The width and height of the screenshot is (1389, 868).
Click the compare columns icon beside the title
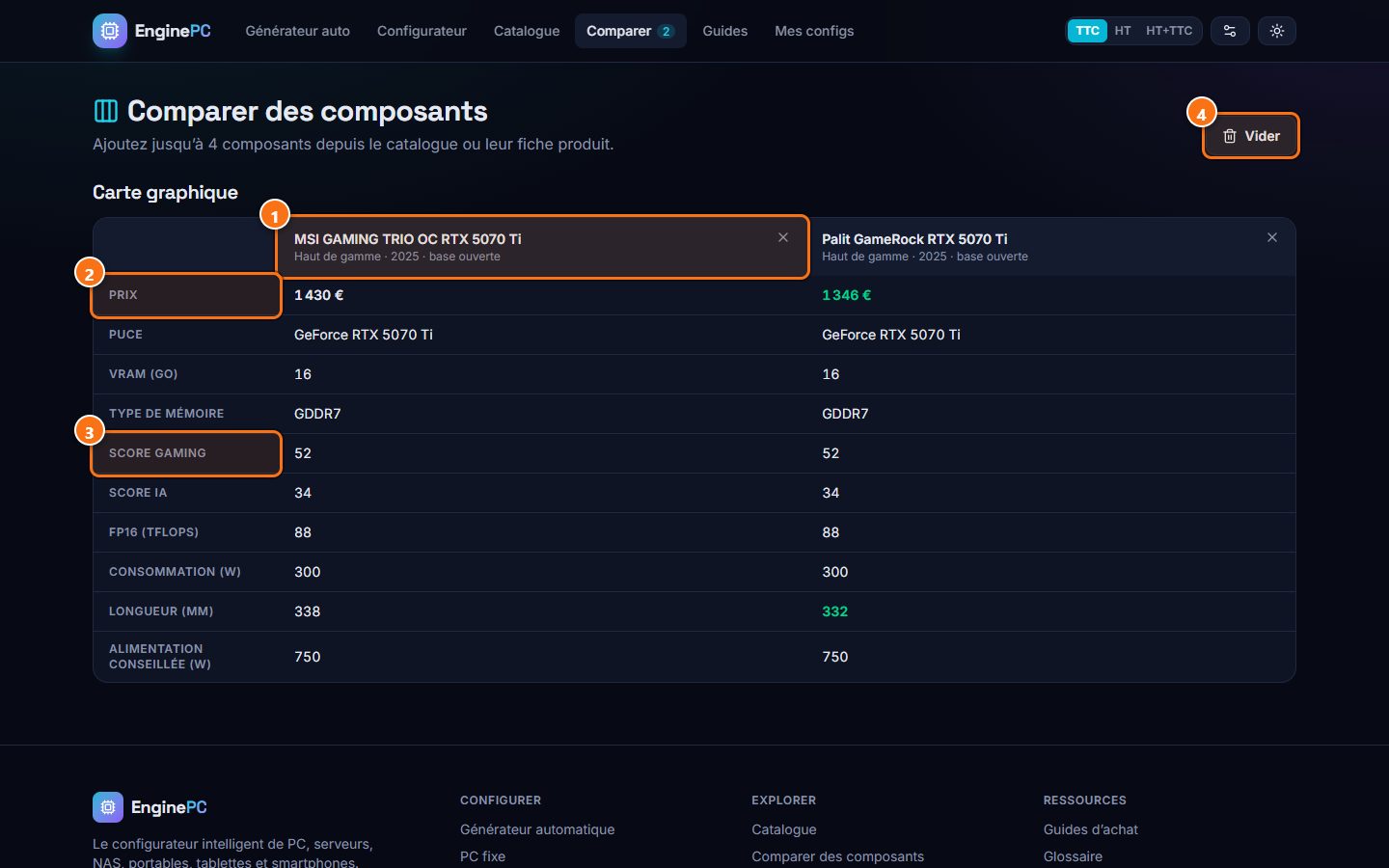[106, 111]
